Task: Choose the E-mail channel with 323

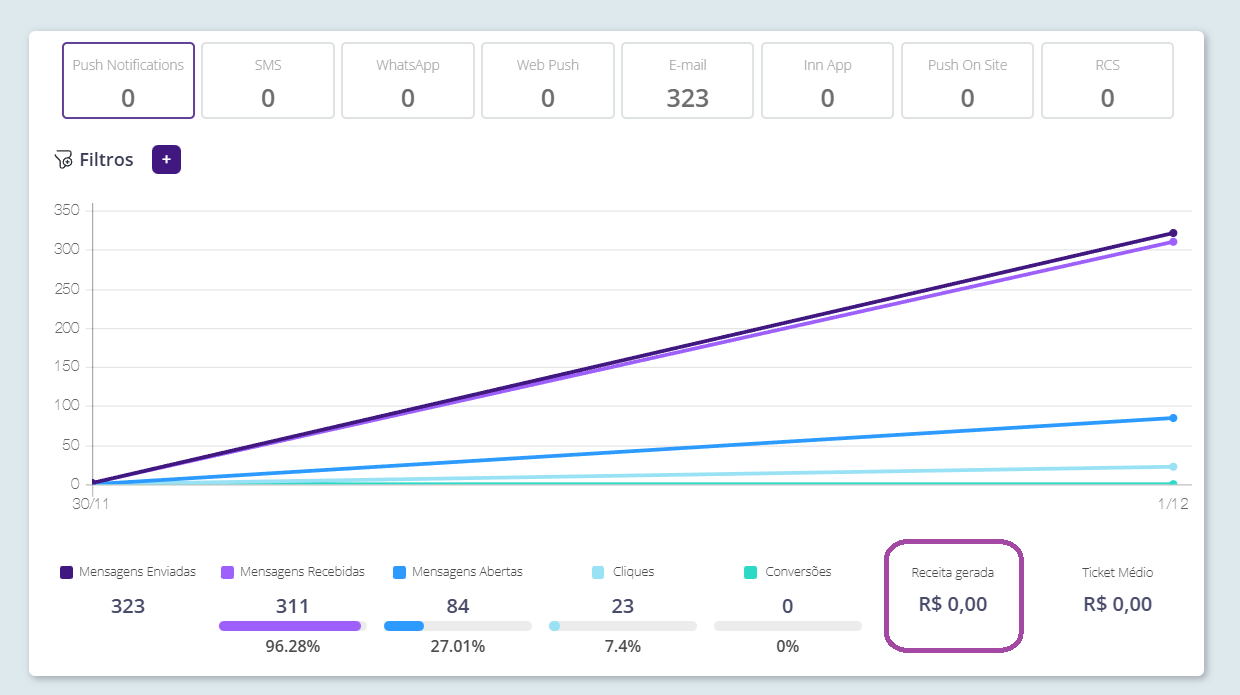Action: coord(688,80)
